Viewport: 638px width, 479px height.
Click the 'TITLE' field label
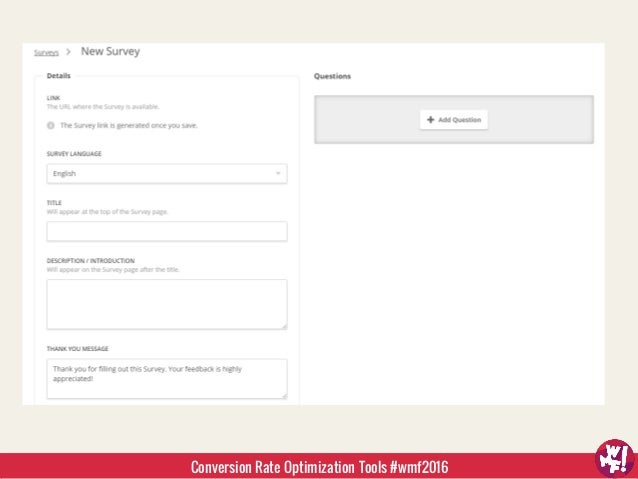[x=54, y=203]
